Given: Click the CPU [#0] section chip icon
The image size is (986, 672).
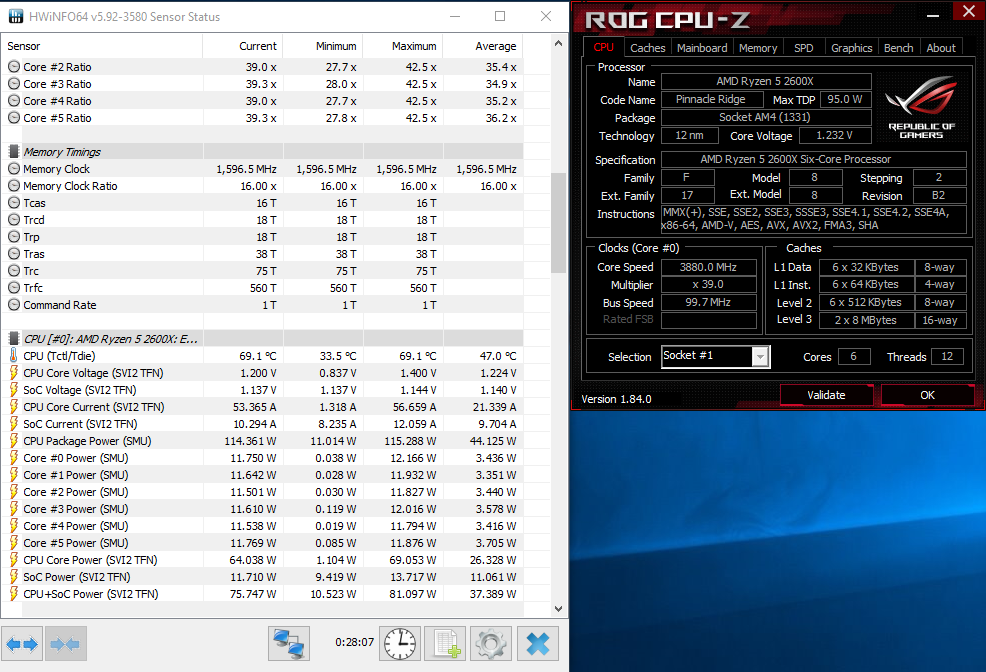Looking at the screenshot, I should tap(14, 339).
